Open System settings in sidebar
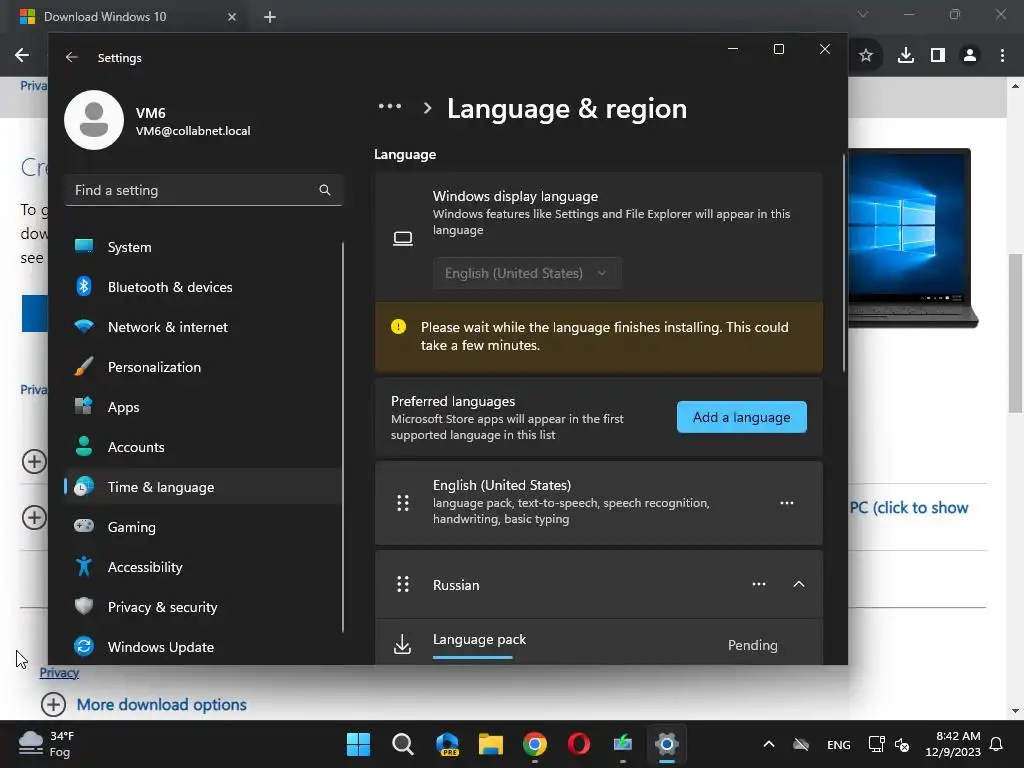Viewport: 1024px width, 768px height. pos(202,248)
